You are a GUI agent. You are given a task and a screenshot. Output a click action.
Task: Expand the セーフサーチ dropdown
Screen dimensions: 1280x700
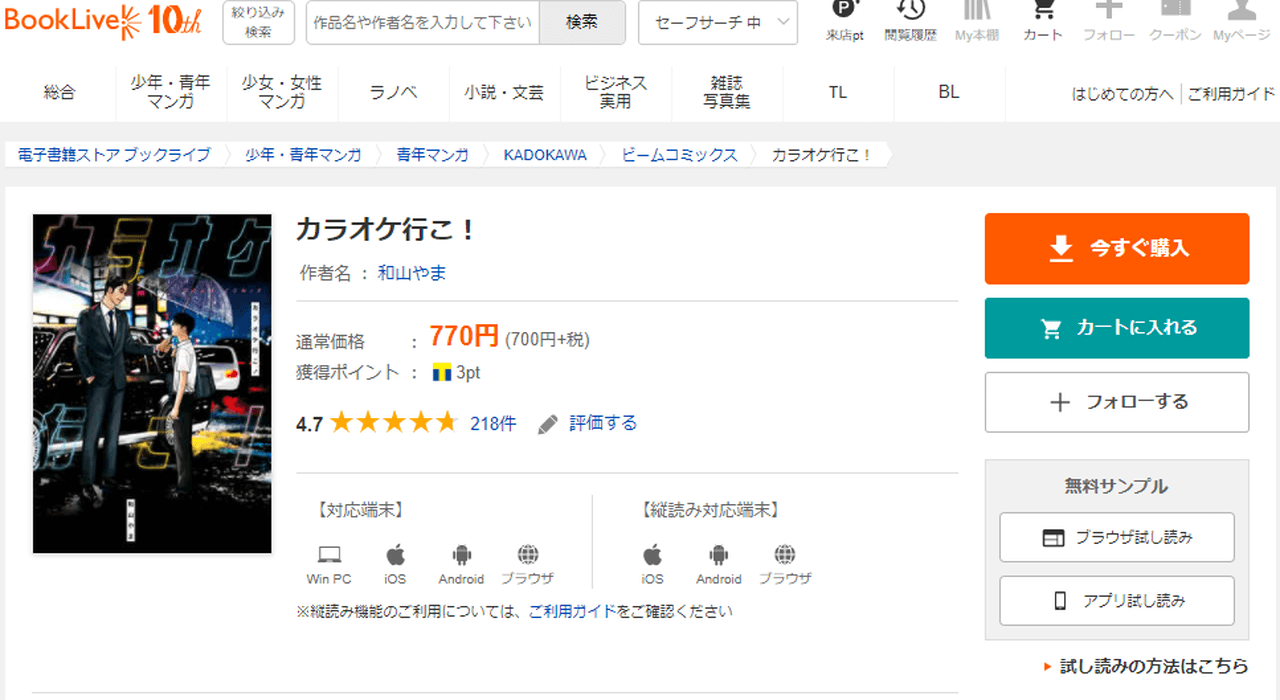tap(718, 22)
